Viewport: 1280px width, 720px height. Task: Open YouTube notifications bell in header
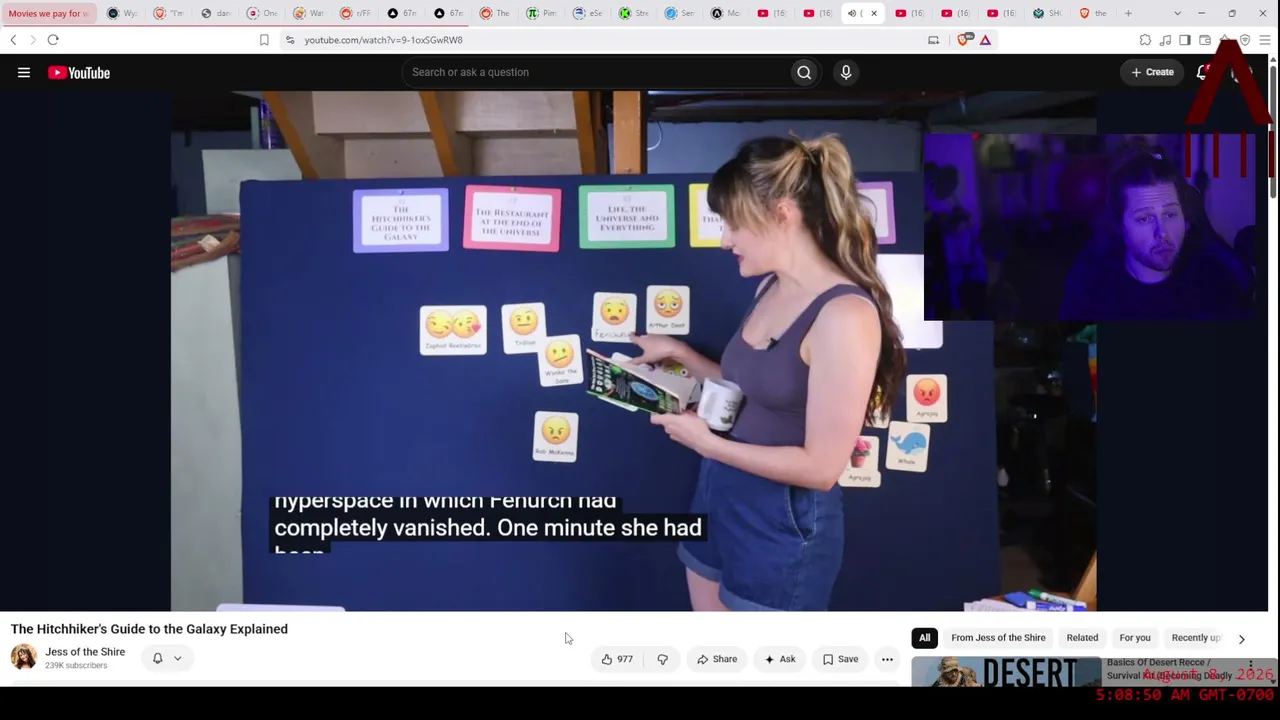tap(1202, 72)
